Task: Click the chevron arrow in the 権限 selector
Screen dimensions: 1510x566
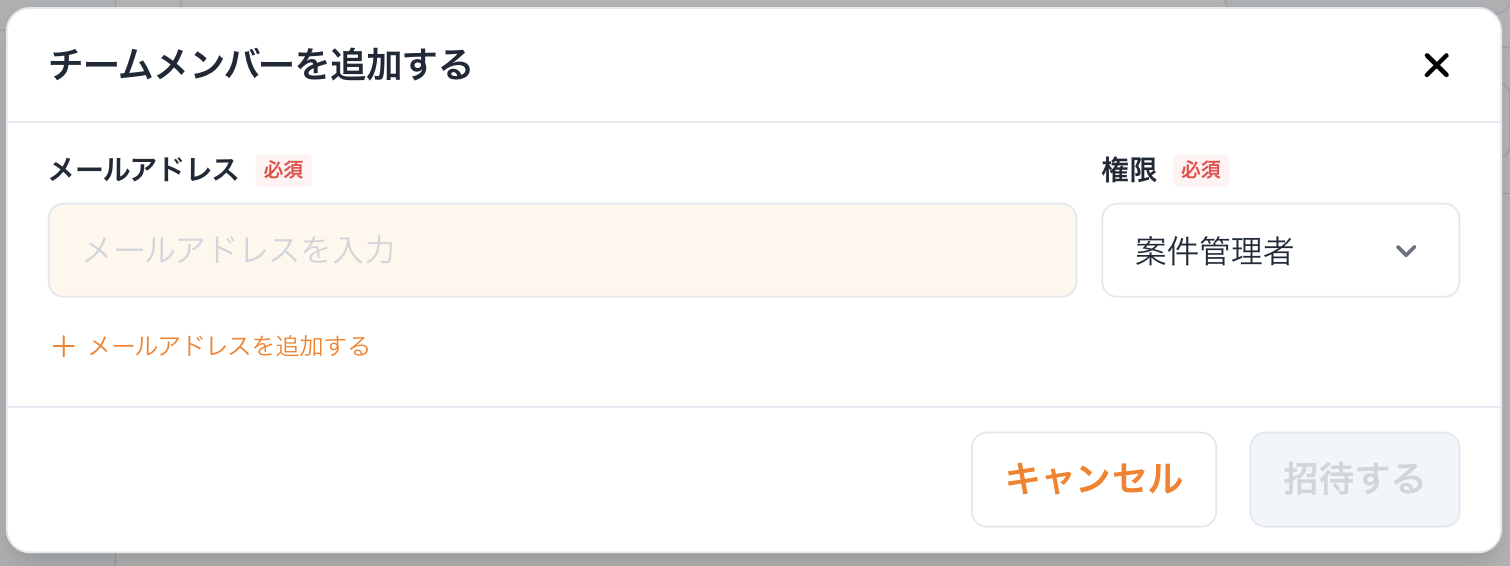Action: 1406,251
